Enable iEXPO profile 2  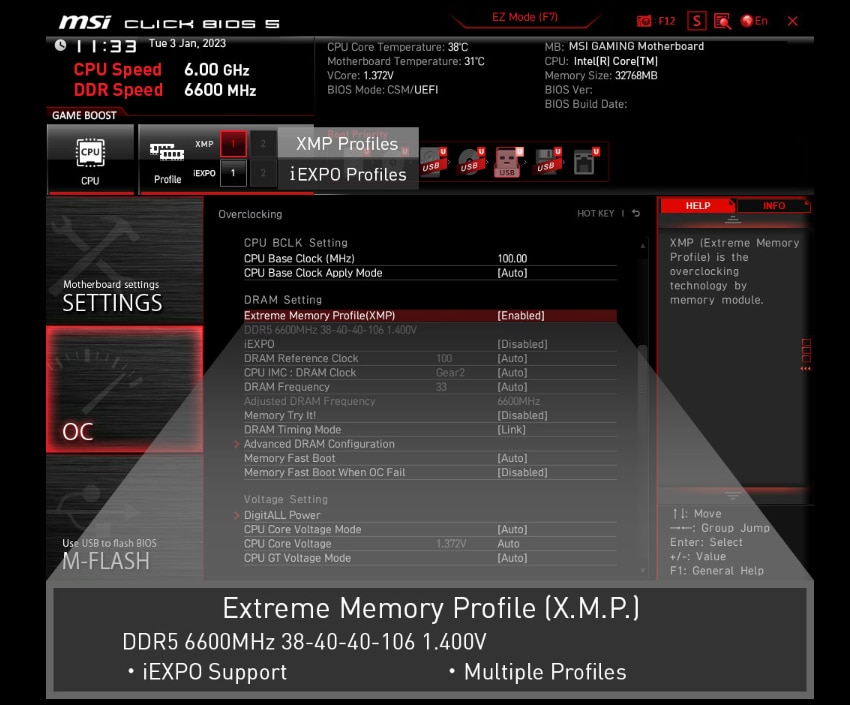pos(263,173)
